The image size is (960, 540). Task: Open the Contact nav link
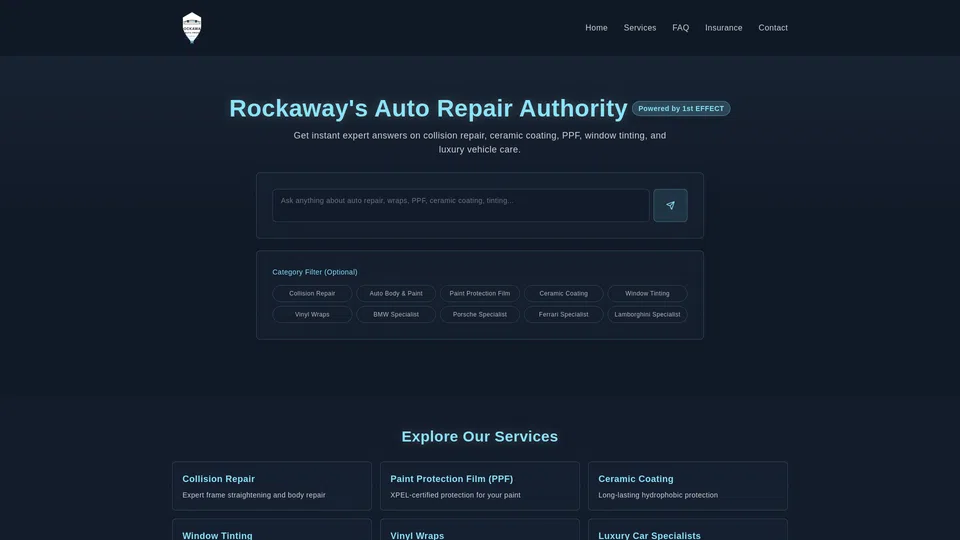(773, 28)
